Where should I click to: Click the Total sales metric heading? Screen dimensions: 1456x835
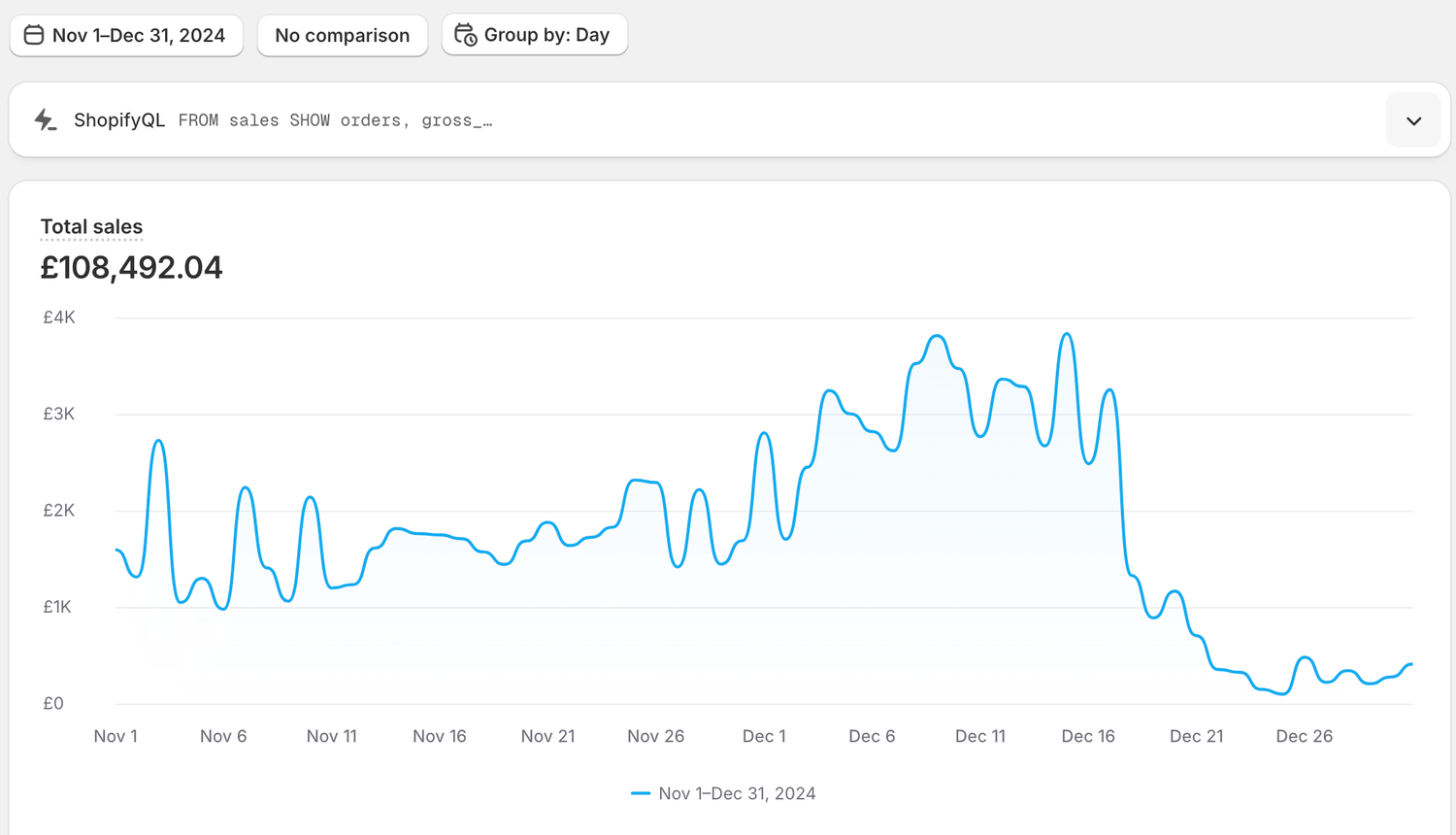(x=91, y=227)
